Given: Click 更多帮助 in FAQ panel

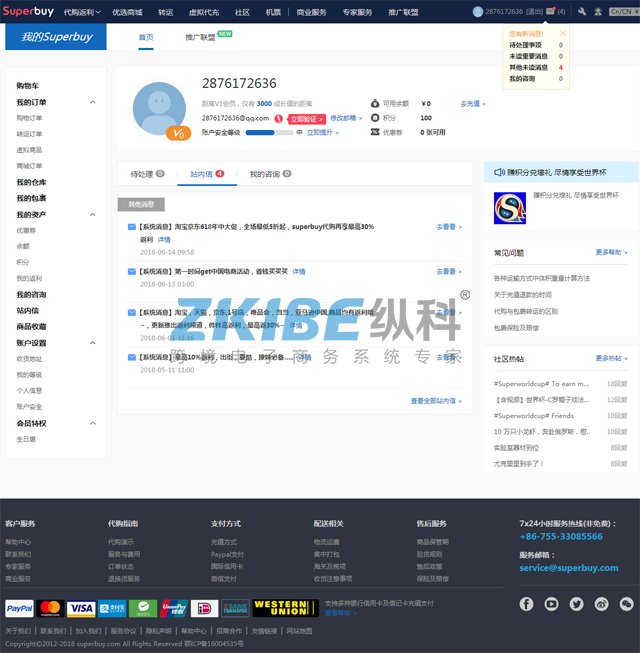Looking at the screenshot, I should pos(611,252).
